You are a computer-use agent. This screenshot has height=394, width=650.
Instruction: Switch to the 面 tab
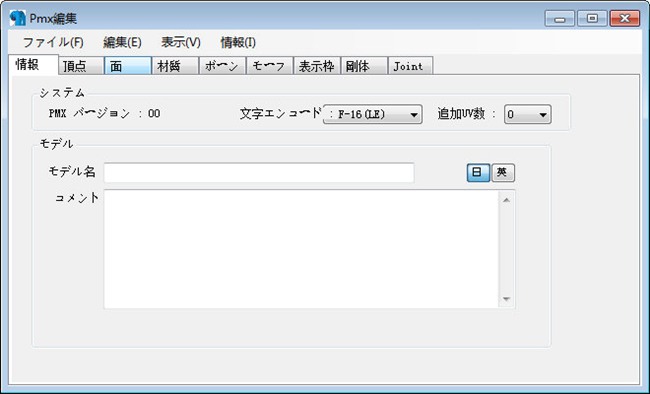tap(128, 66)
